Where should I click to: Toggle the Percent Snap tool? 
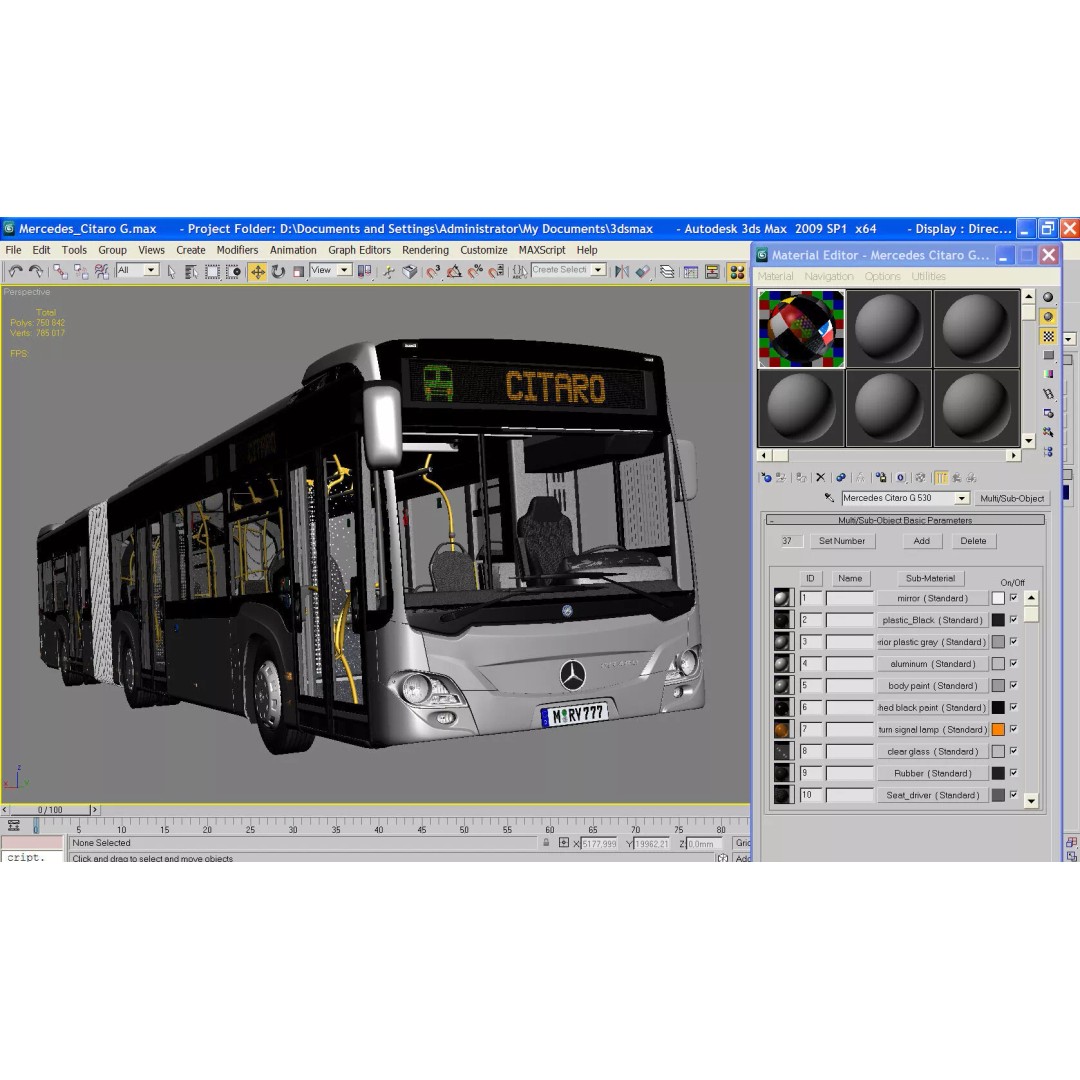coord(475,271)
